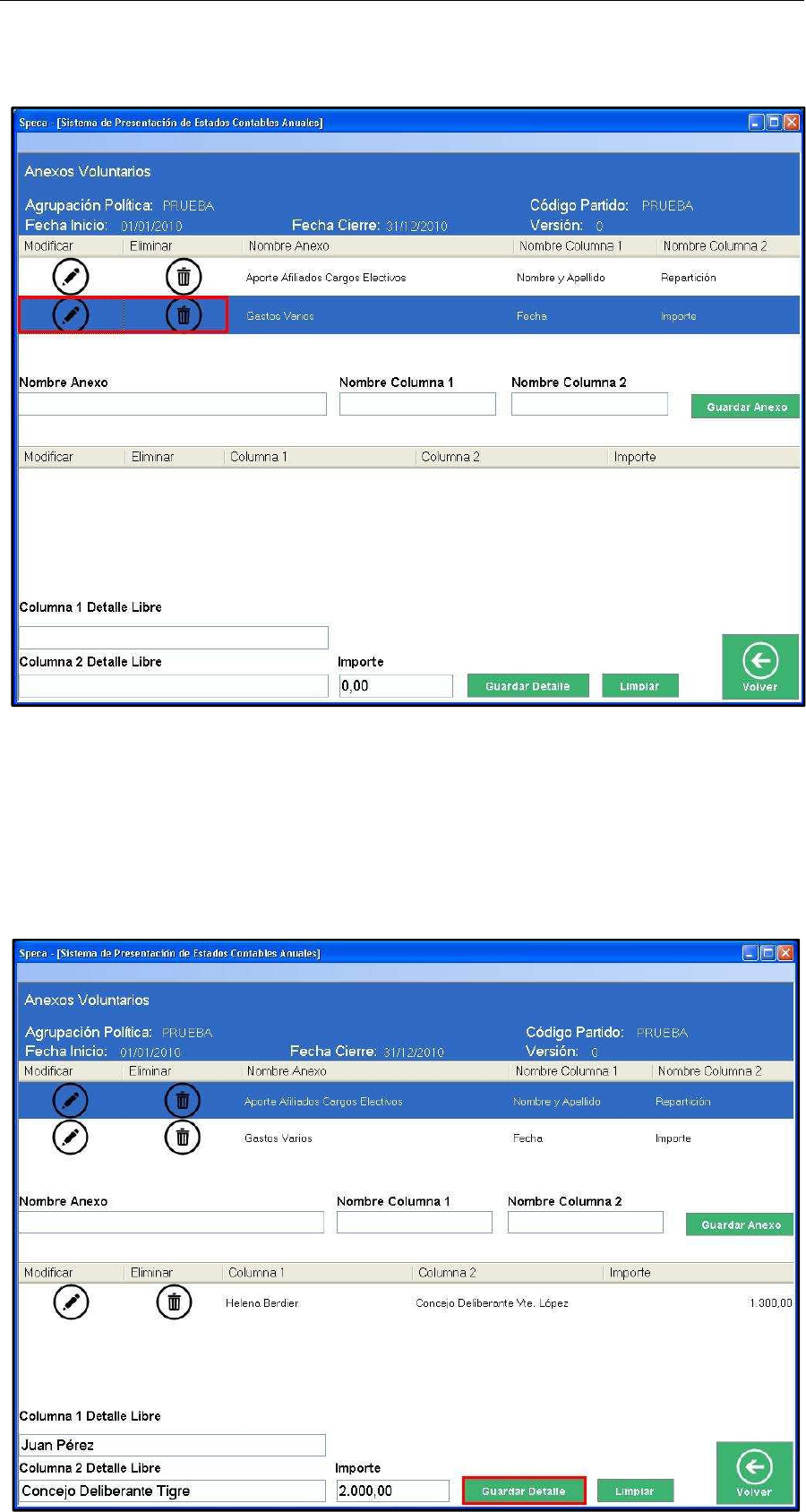Focus Columna 2 Detalle Libre field, top window
Viewport: 806px width, 1512px height.
click(x=174, y=686)
